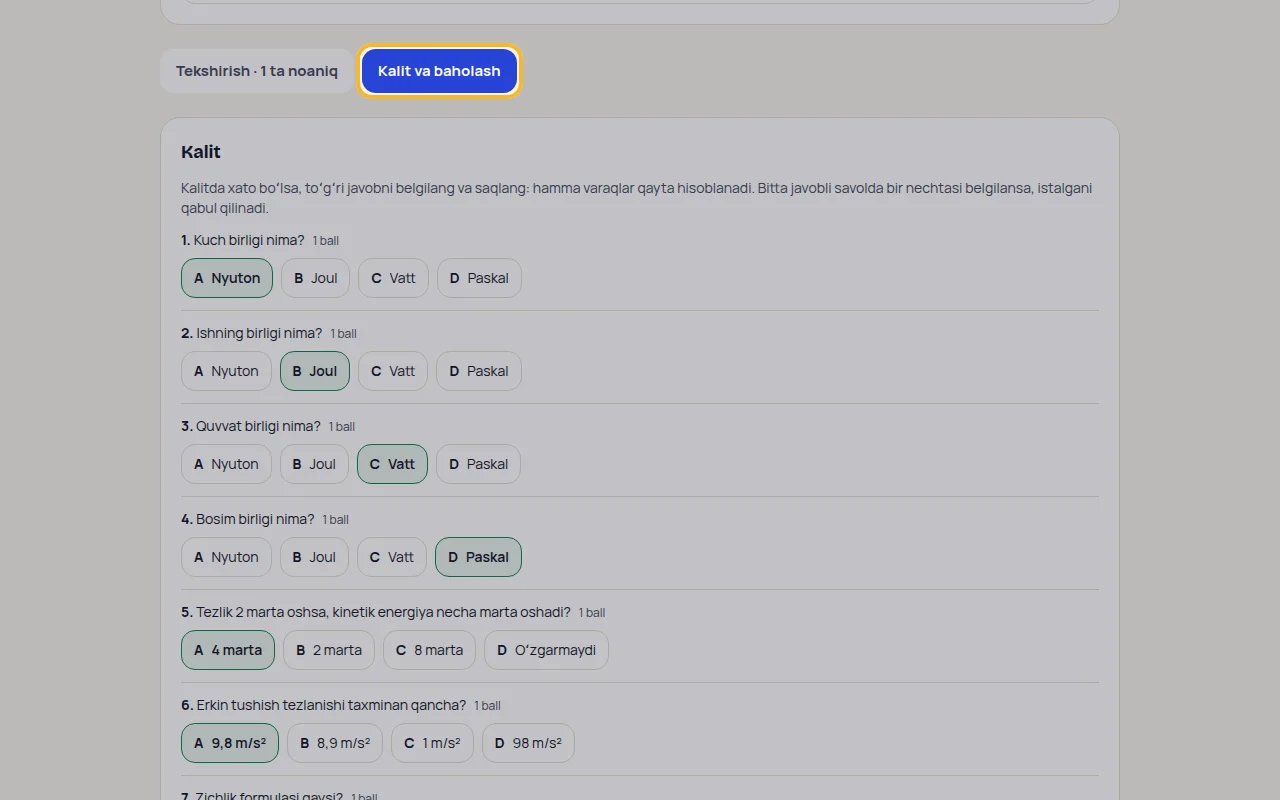Choose Joul for question 1 Kuch birligi
Viewport: 1280px width, 800px height.
(315, 278)
